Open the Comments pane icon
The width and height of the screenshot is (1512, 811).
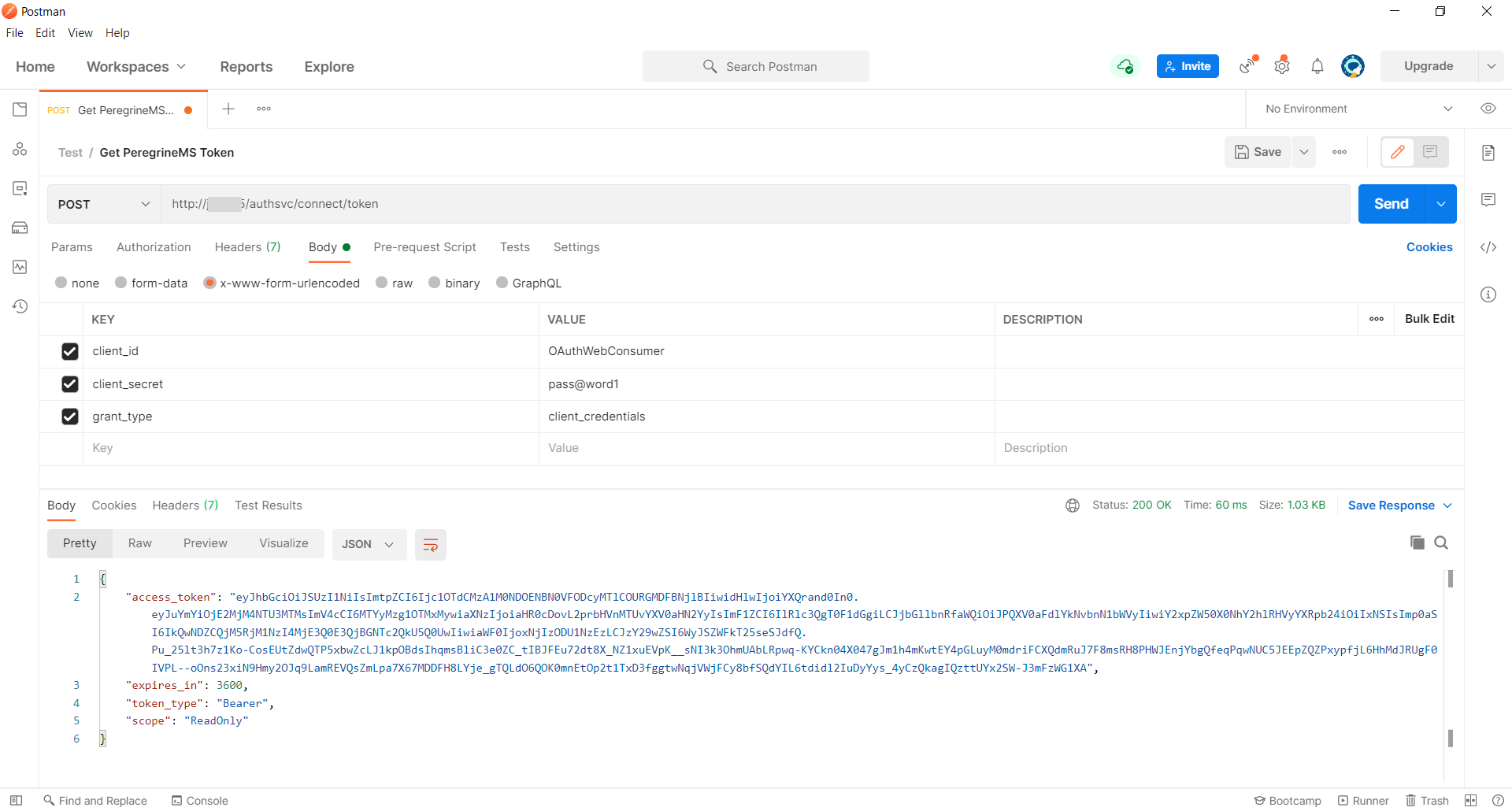[x=1488, y=200]
